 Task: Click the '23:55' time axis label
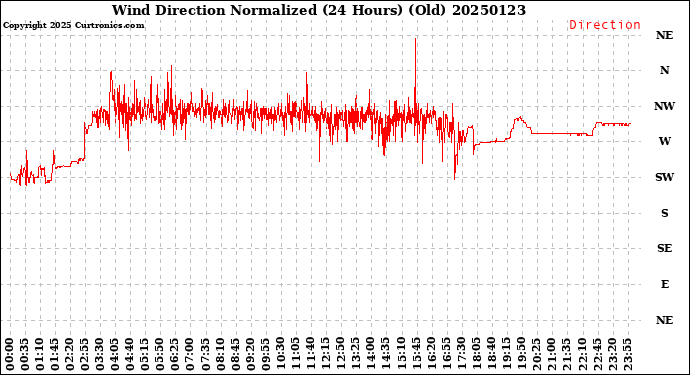pyautogui.click(x=627, y=354)
